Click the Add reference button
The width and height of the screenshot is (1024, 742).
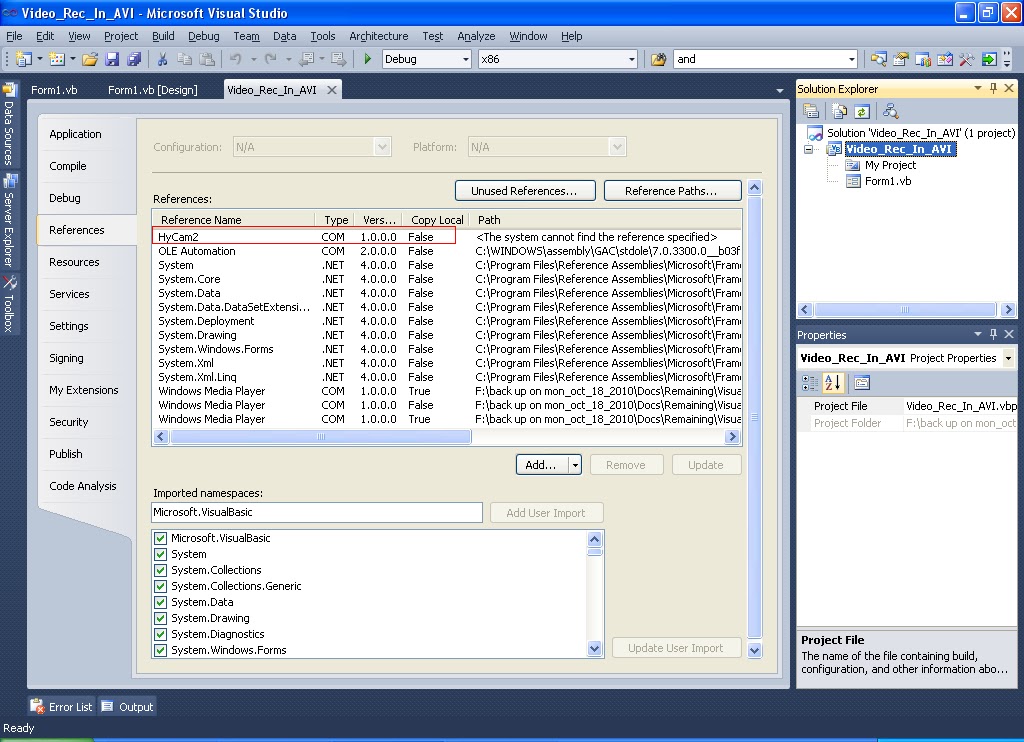click(542, 465)
